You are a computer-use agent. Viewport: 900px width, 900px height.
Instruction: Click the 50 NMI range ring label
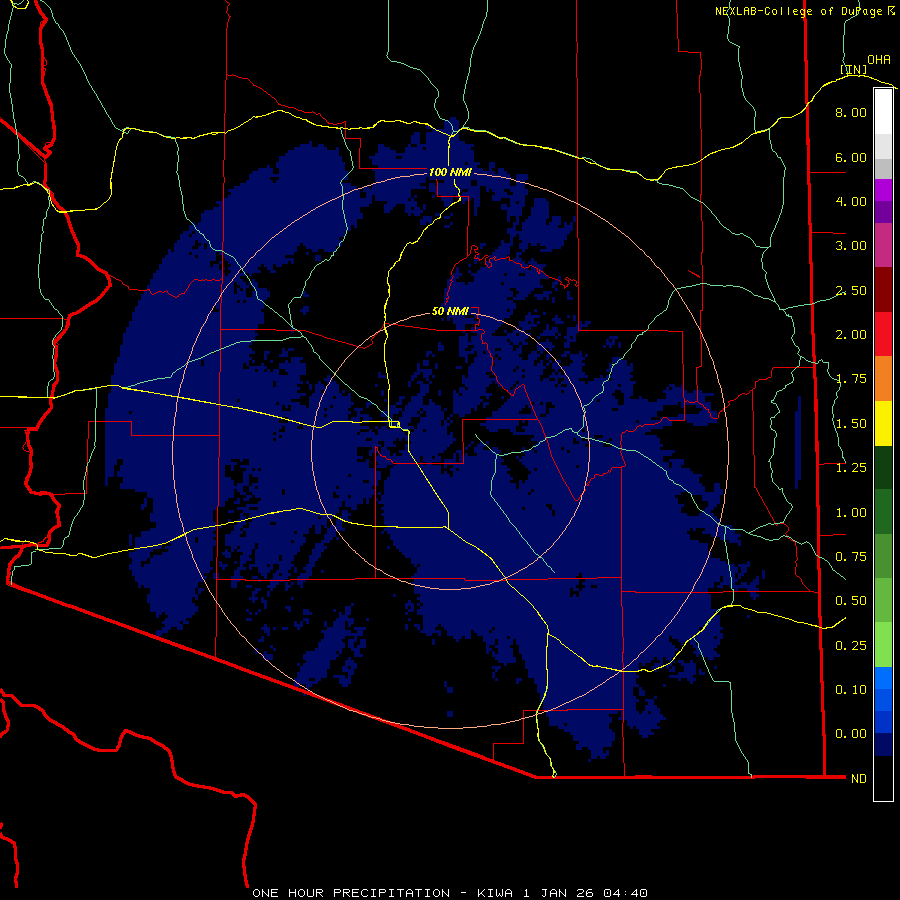pyautogui.click(x=450, y=311)
